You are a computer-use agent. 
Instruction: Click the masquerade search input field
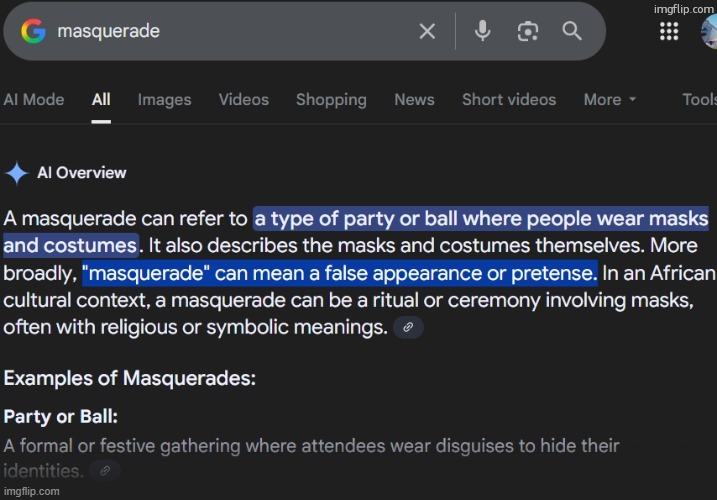[x=230, y=31]
